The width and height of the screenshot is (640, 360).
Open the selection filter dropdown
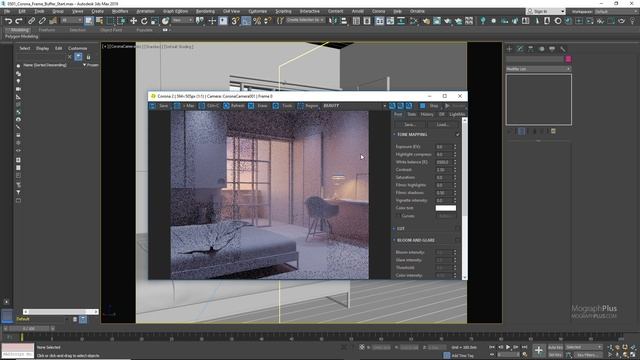[71, 20]
